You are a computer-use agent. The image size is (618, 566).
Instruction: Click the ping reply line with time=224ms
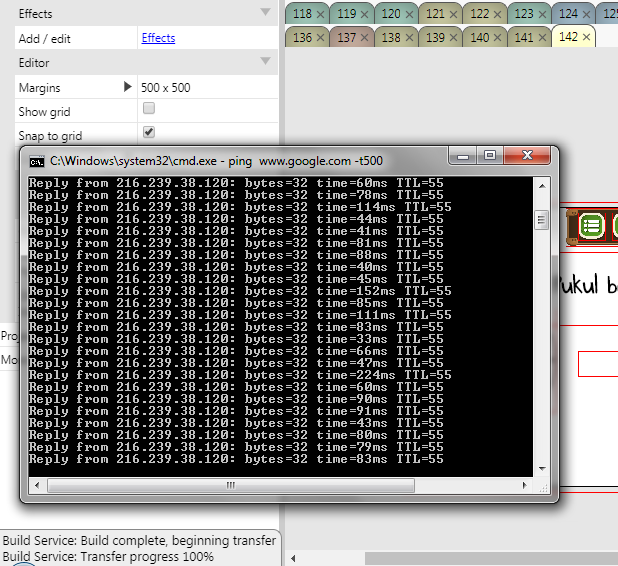pos(240,375)
